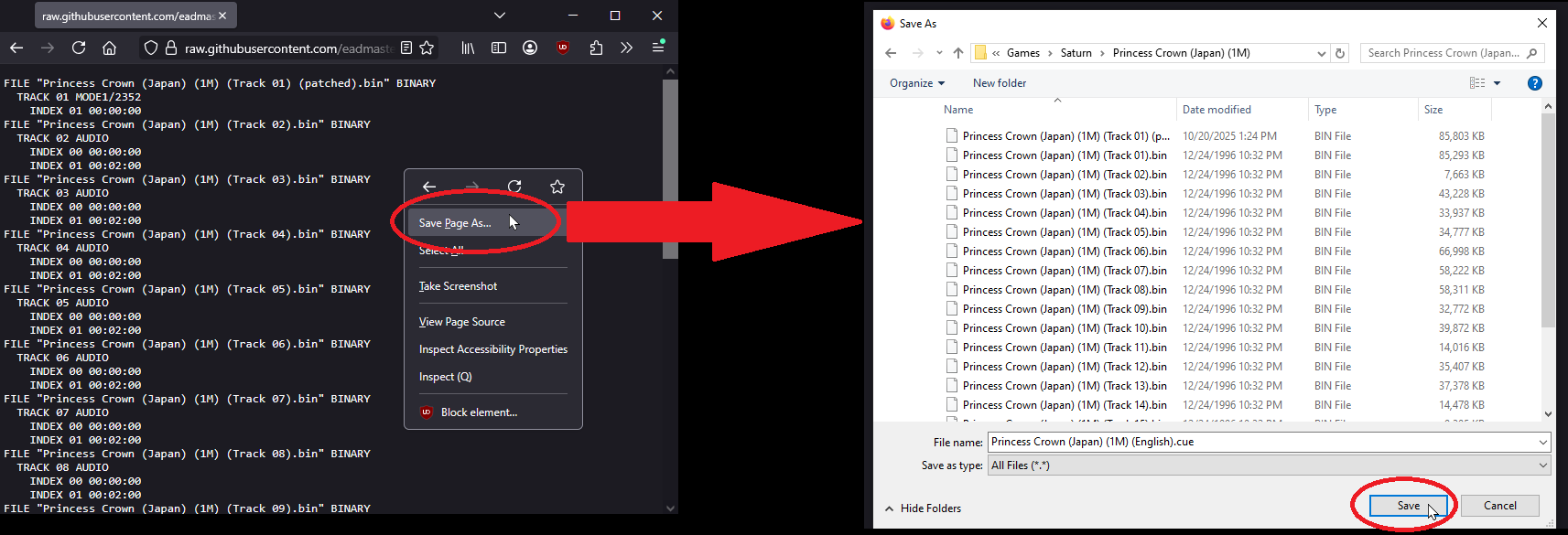Open the Firefox Library icon

[468, 48]
